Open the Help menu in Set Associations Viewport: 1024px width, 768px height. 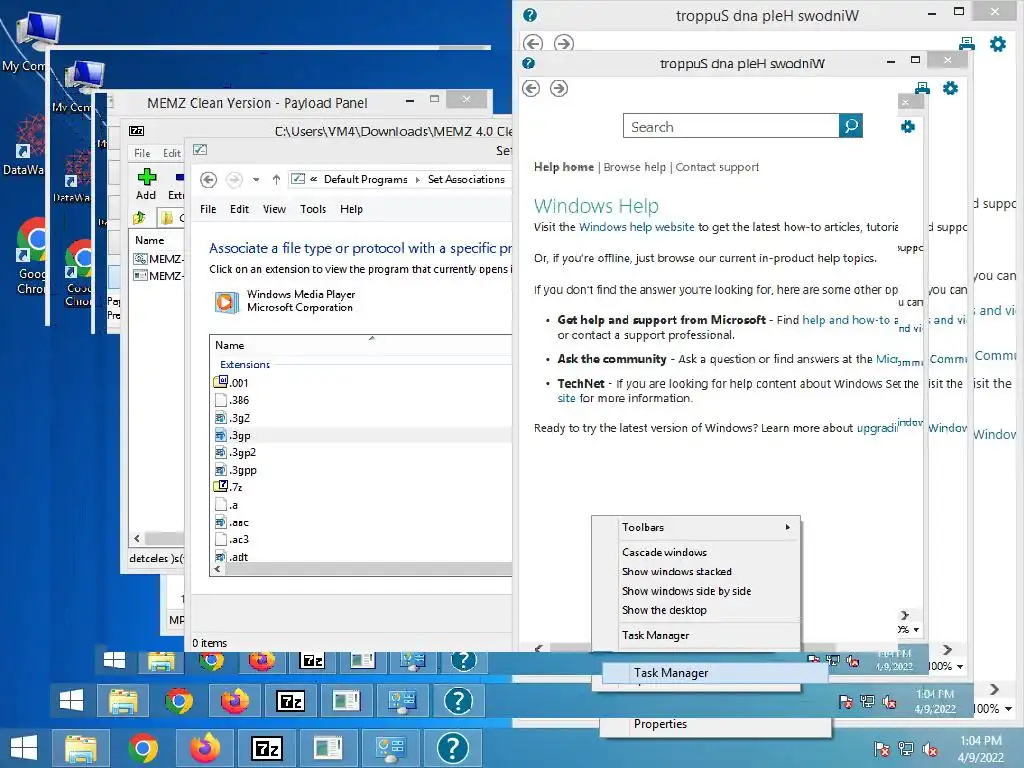(351, 209)
